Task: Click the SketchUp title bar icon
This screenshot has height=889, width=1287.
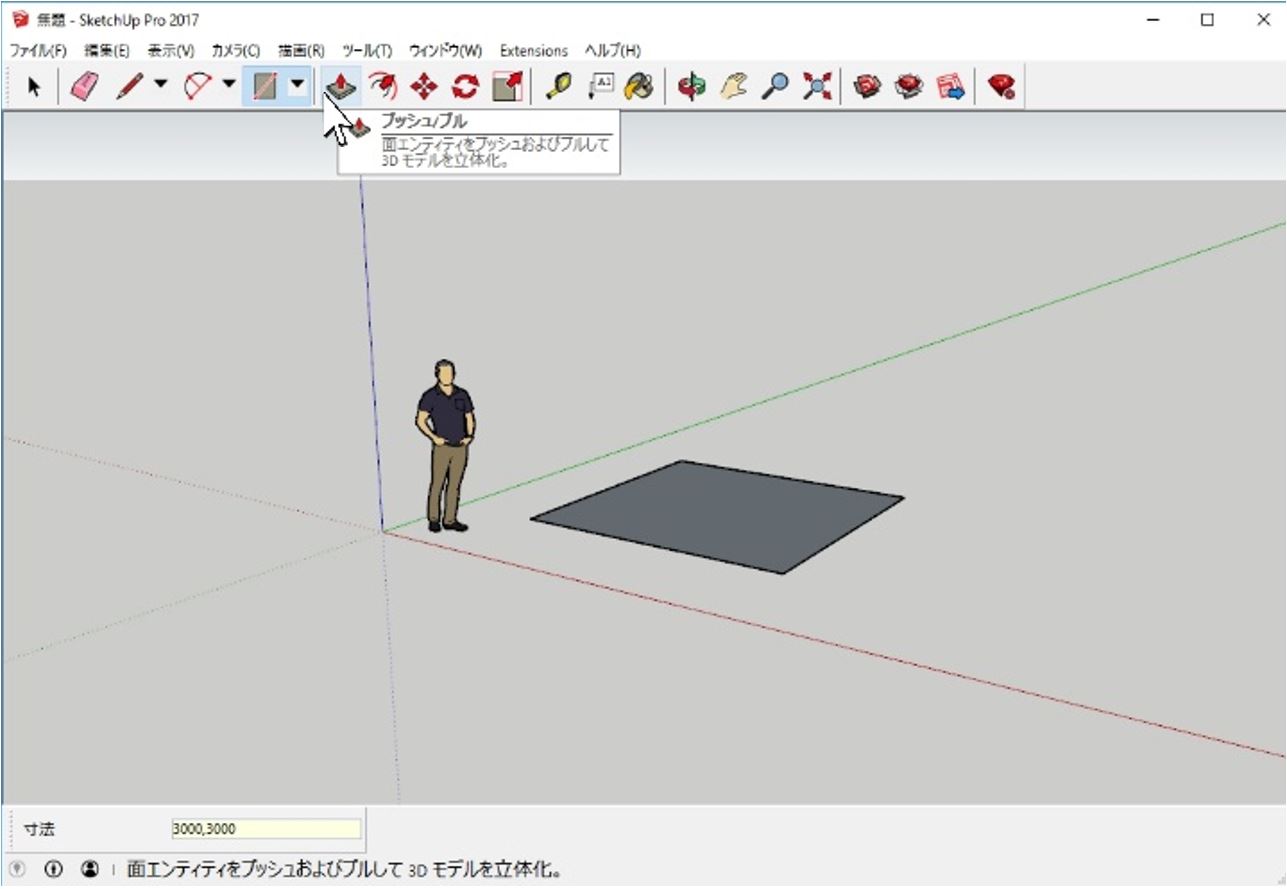Action: coord(19,19)
